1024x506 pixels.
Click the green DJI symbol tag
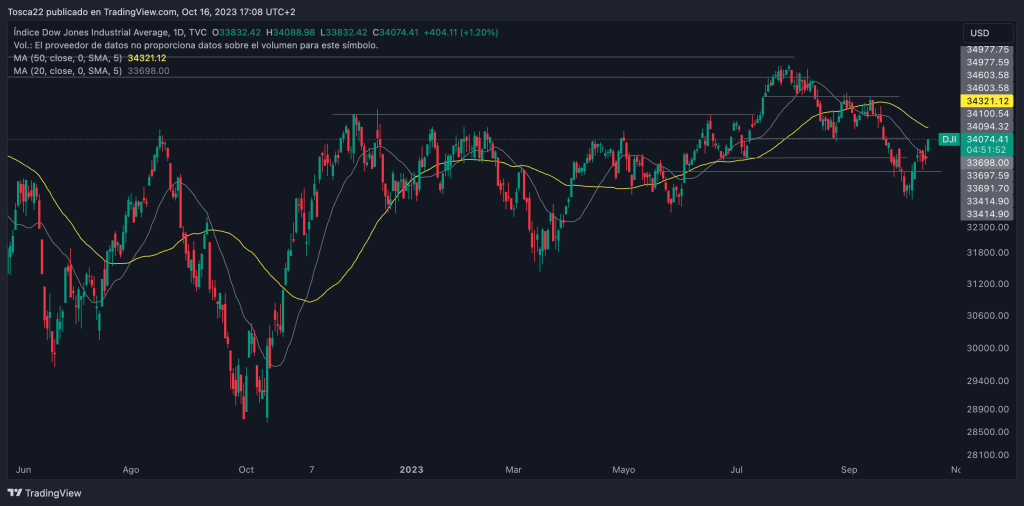pyautogui.click(x=949, y=140)
